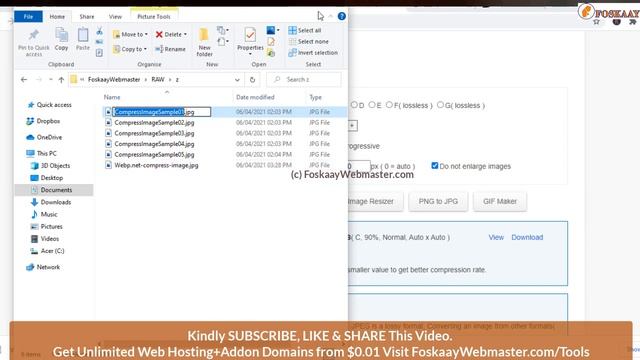Select radio option D in browser page
This screenshot has height=360, width=640.
[354, 105]
